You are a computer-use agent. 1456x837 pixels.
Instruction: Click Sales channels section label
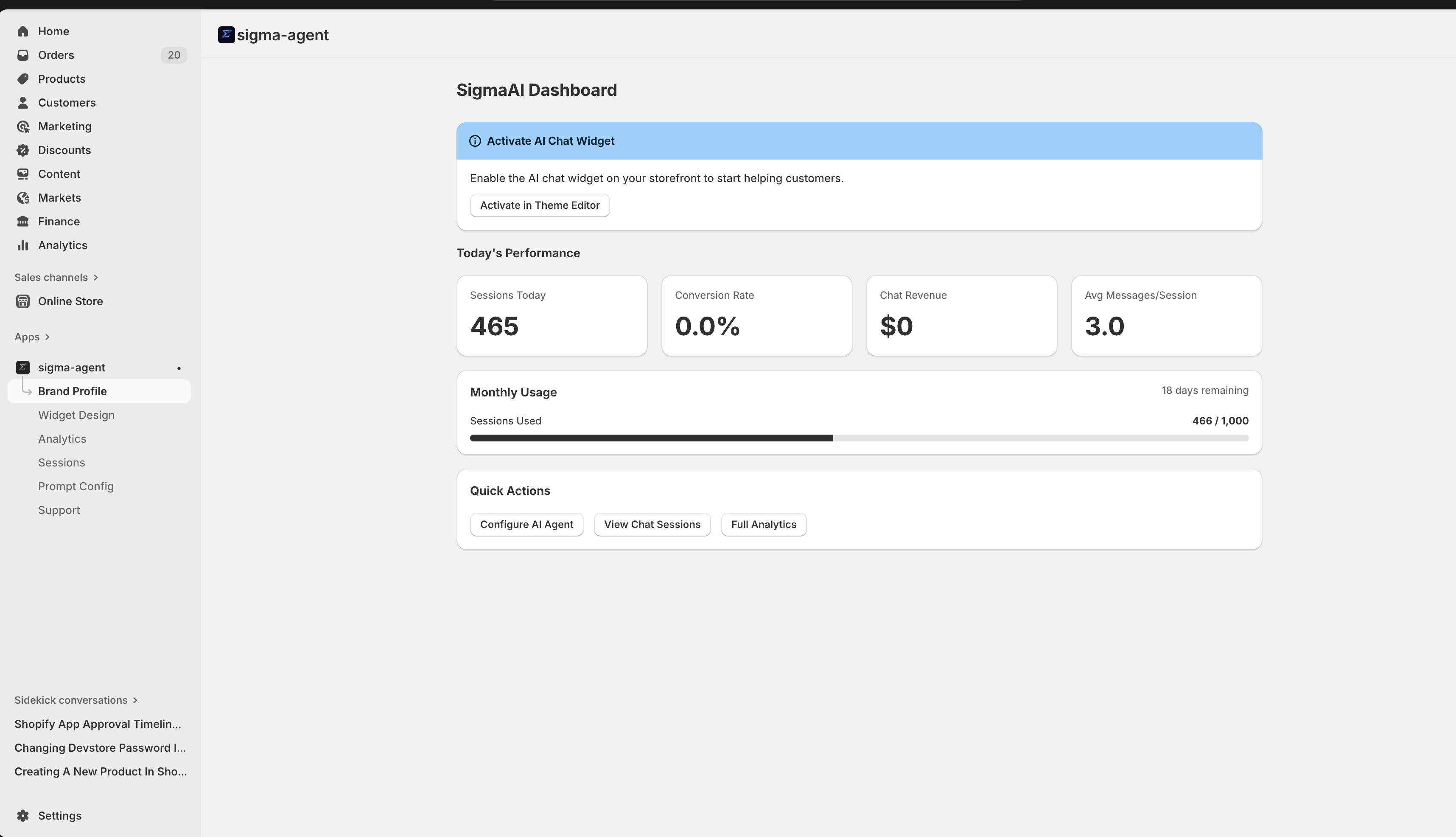pos(51,278)
